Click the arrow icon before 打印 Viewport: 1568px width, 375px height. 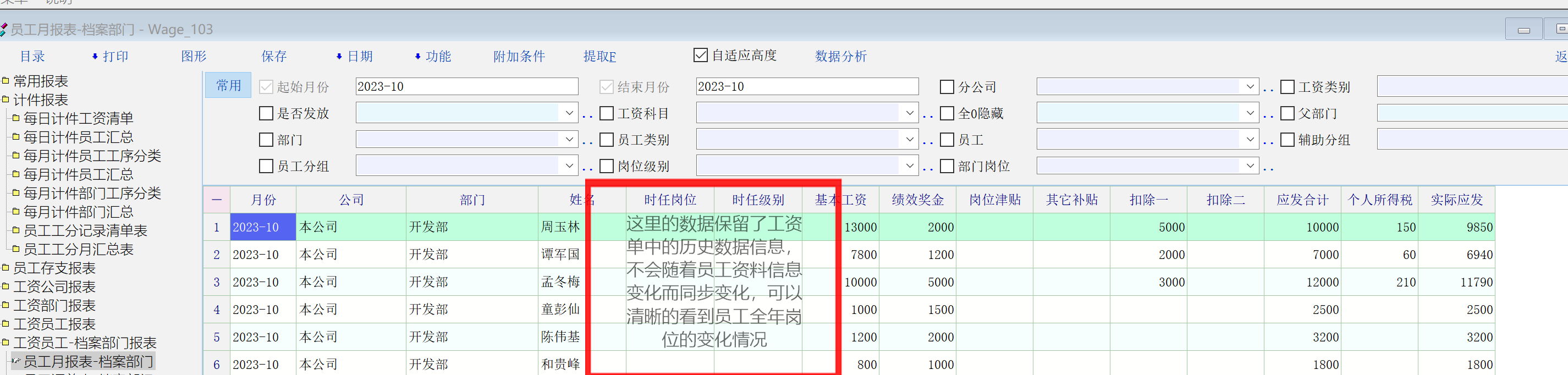[95, 57]
